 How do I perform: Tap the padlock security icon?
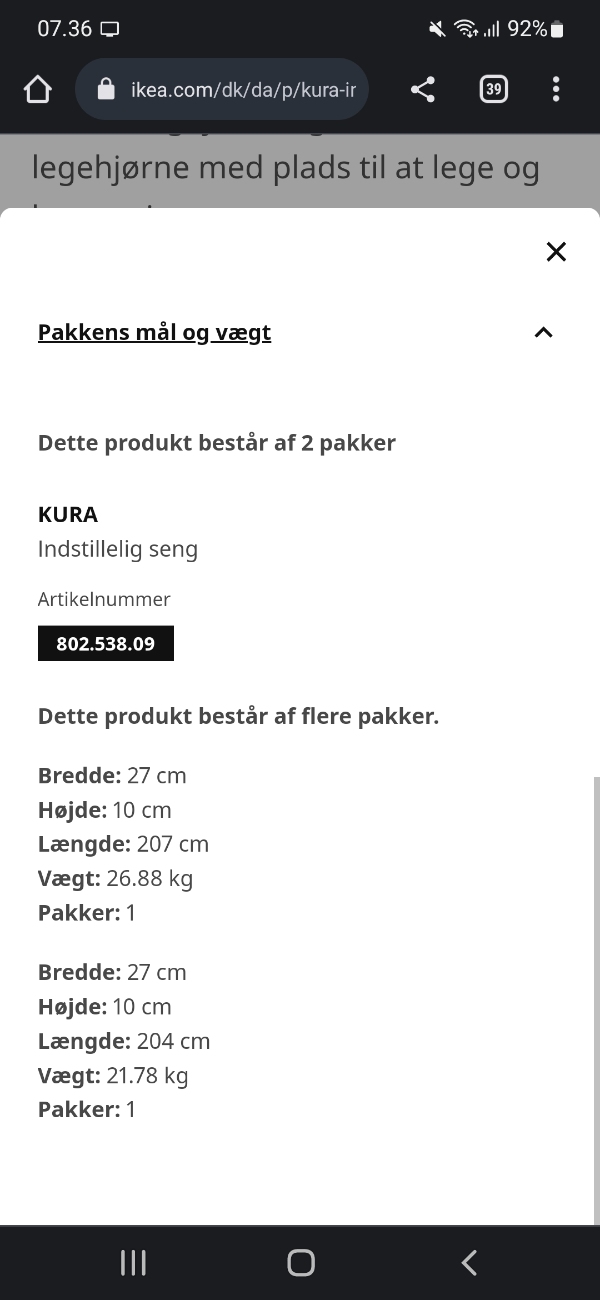[x=107, y=88]
